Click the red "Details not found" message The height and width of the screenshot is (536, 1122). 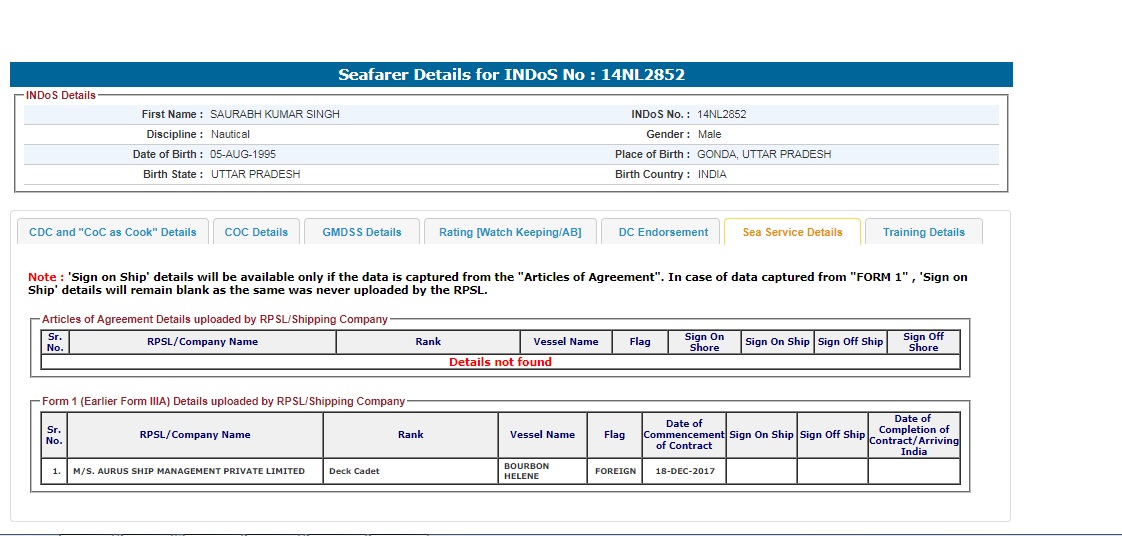coord(500,362)
